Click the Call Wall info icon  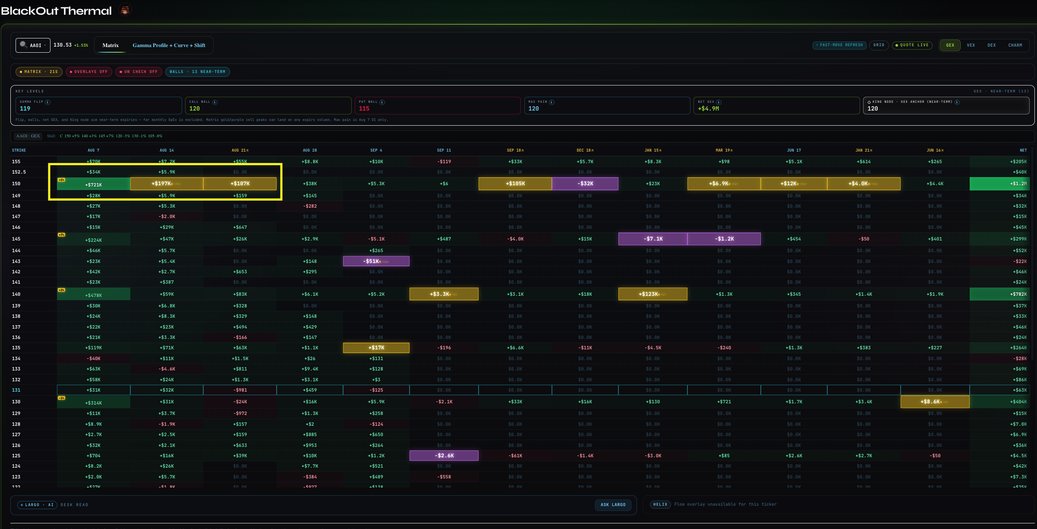tap(215, 102)
